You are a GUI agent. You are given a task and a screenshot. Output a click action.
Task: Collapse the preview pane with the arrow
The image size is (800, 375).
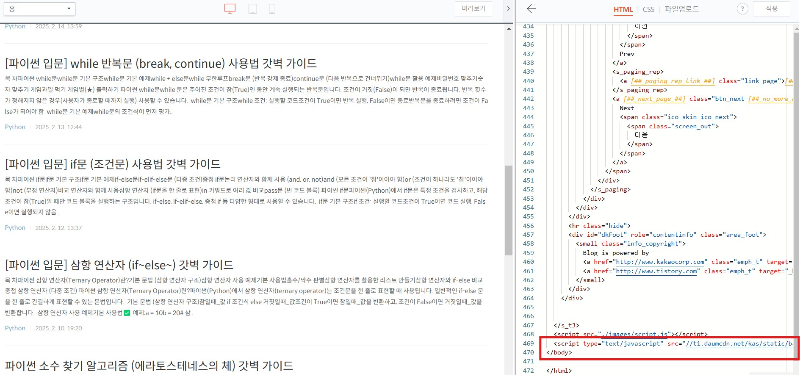coord(508,9)
